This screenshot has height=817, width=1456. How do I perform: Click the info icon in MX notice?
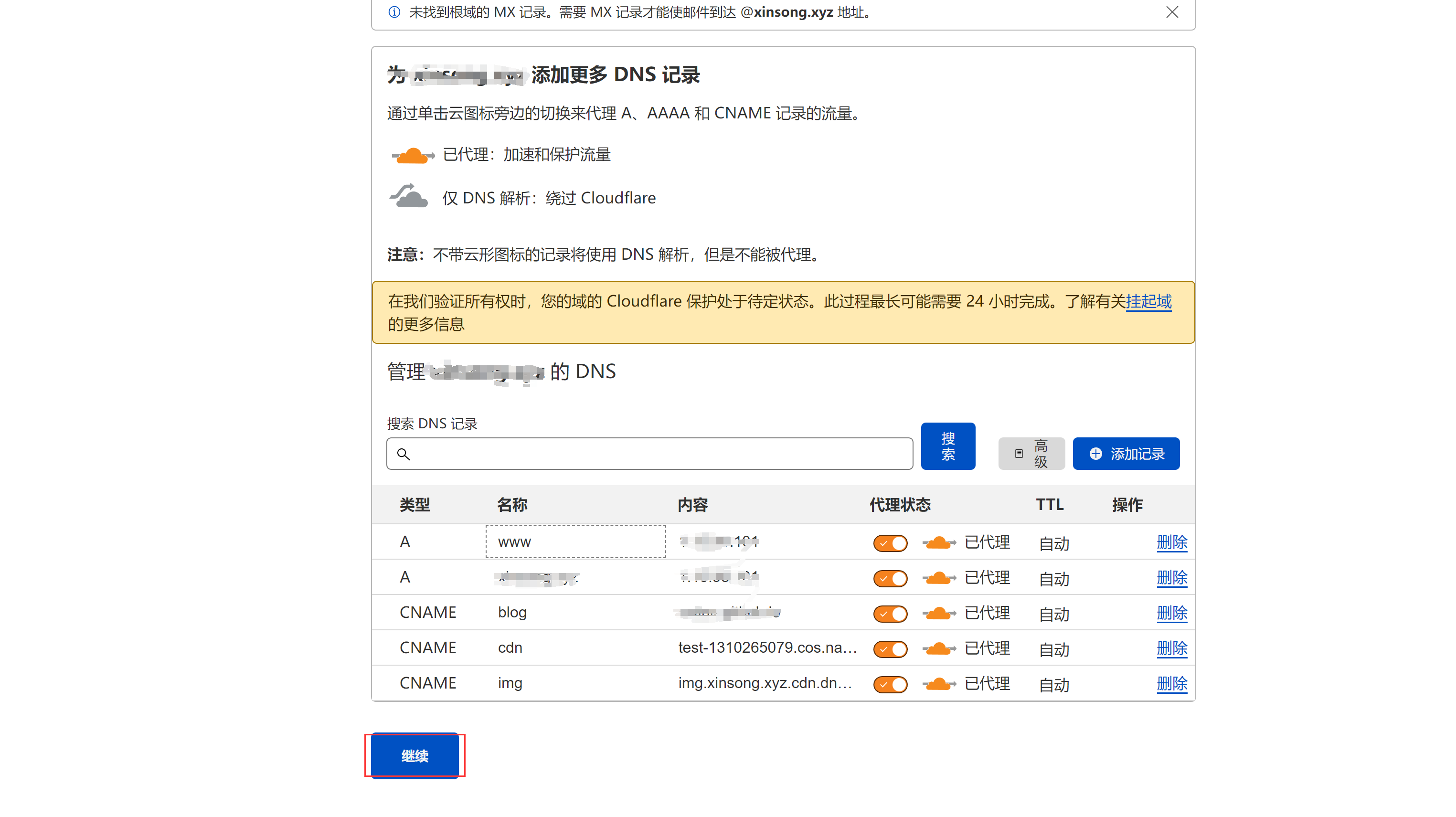(x=394, y=12)
